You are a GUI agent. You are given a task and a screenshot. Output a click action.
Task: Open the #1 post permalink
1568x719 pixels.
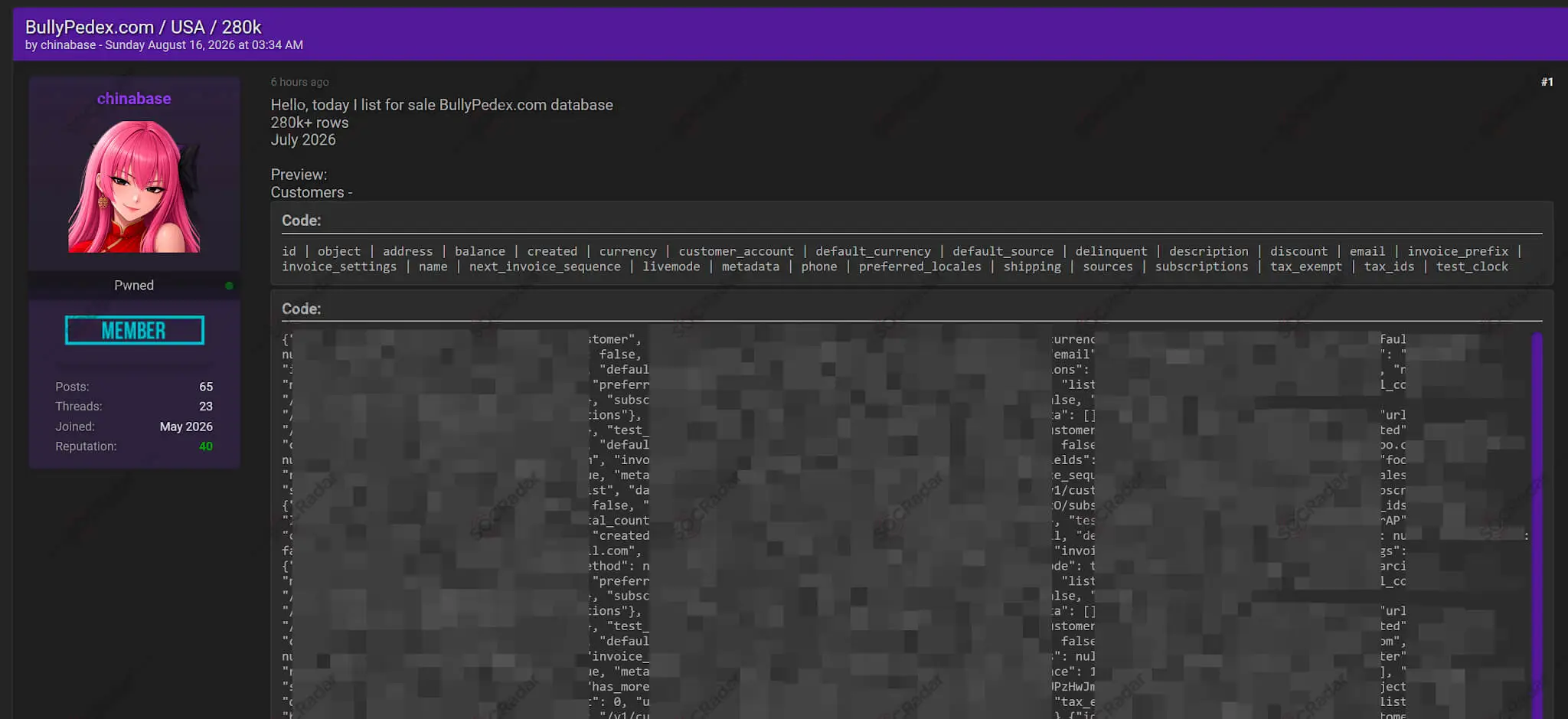click(1547, 82)
